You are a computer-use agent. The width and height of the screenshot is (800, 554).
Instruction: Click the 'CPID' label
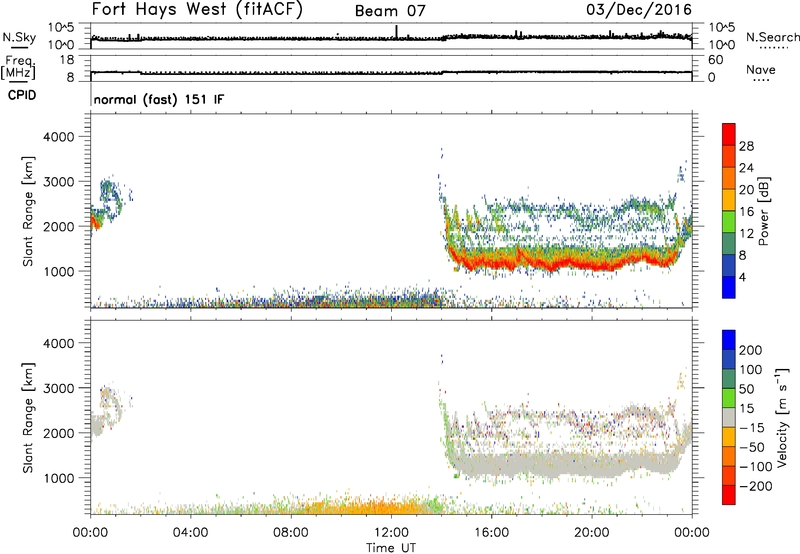point(22,95)
